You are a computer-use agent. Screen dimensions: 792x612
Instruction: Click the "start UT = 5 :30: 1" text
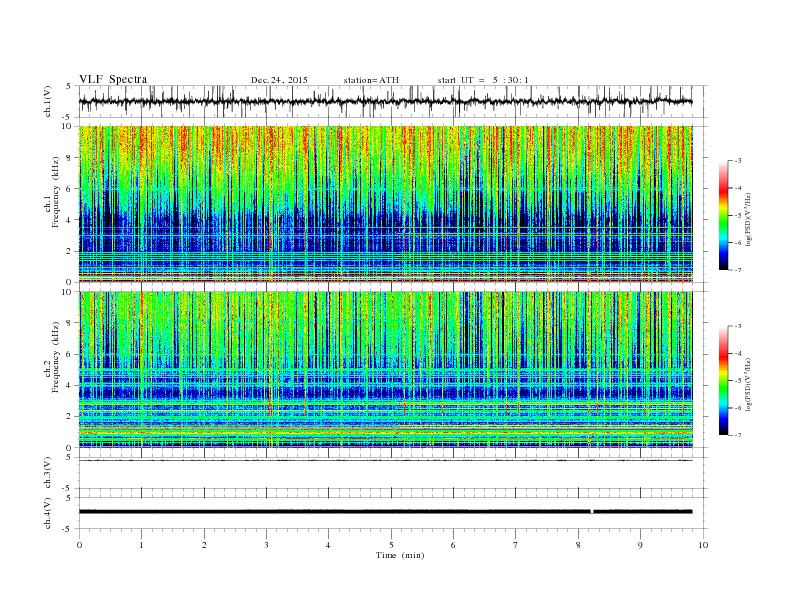coord(483,80)
